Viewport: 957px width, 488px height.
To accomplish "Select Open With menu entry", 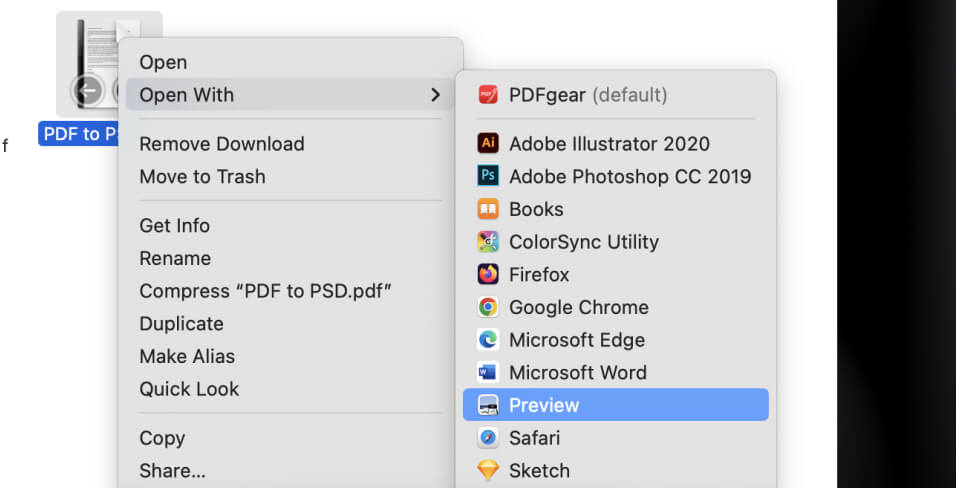I will [x=289, y=95].
